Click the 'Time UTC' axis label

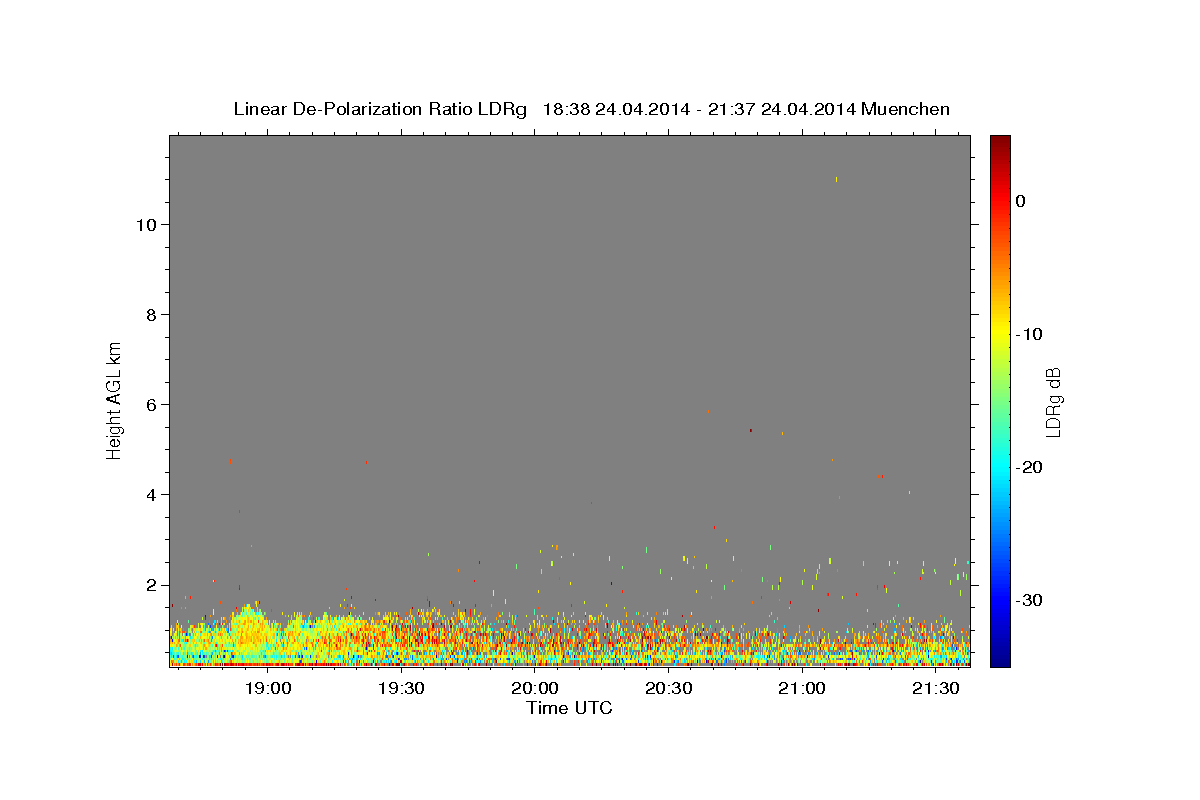(569, 708)
